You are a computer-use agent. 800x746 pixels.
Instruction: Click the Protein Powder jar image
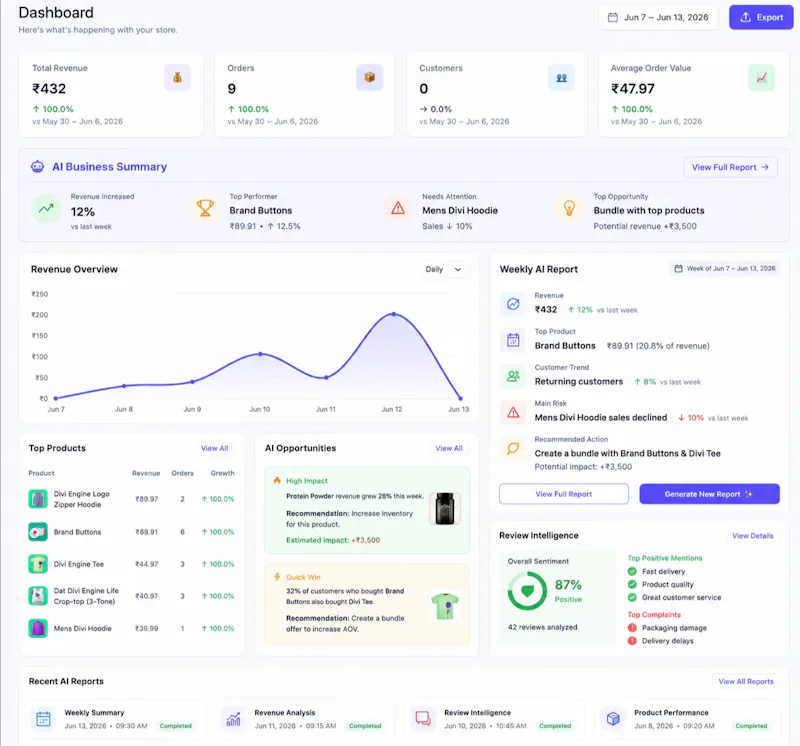coord(445,509)
